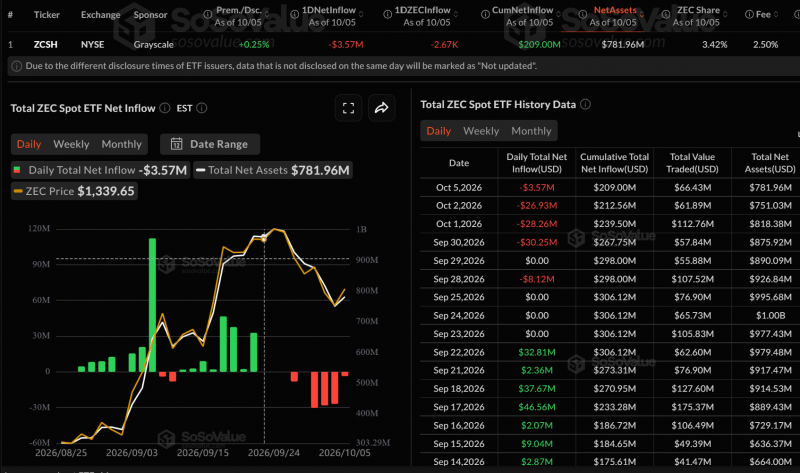
Task: Click info icon before 1DNetInflow column header
Action: 294,15
